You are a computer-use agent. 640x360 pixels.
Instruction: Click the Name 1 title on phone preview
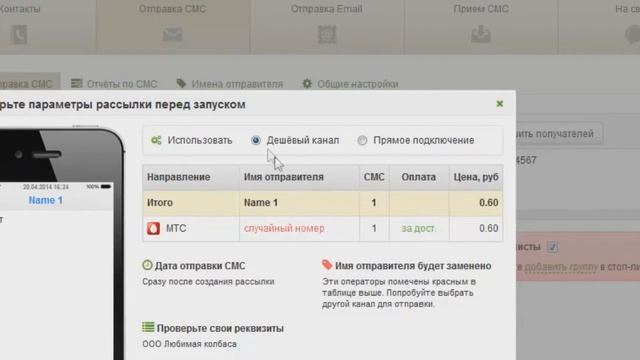click(46, 200)
